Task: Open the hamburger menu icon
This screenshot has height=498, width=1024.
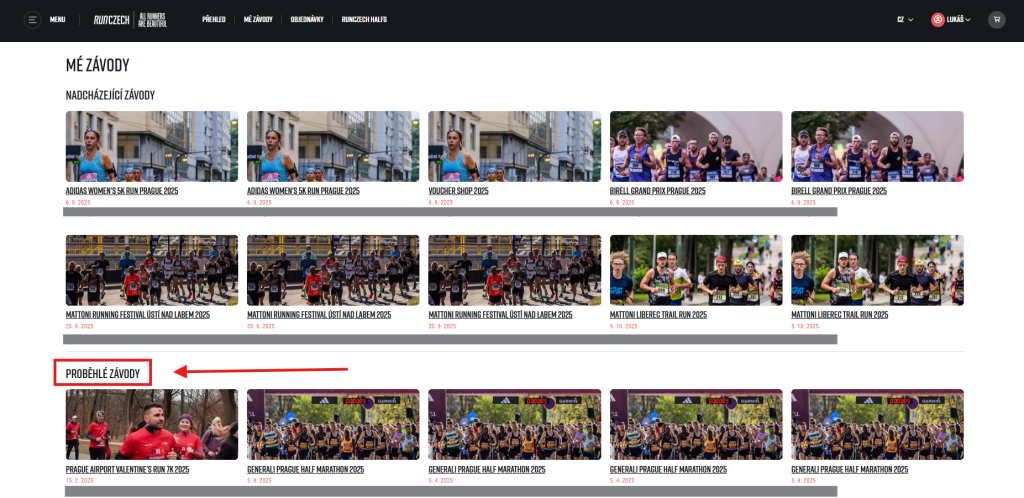Action: (32, 20)
